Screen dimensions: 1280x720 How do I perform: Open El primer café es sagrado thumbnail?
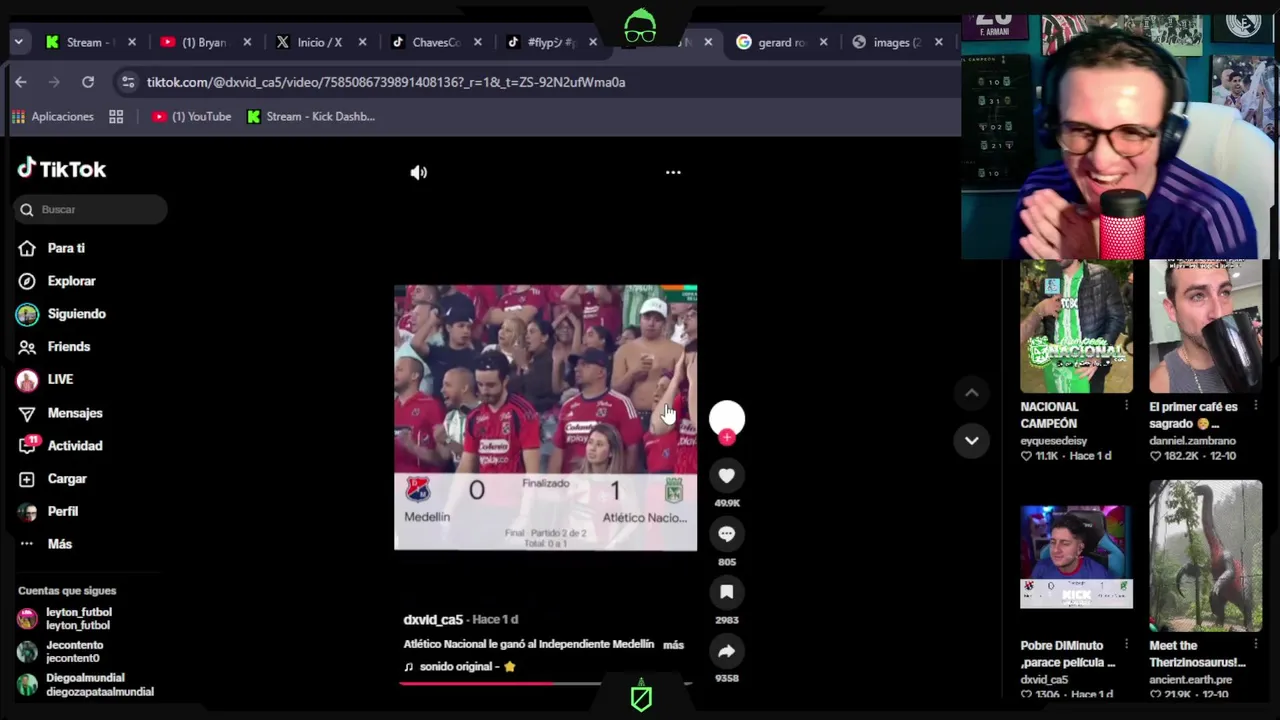tap(1205, 326)
